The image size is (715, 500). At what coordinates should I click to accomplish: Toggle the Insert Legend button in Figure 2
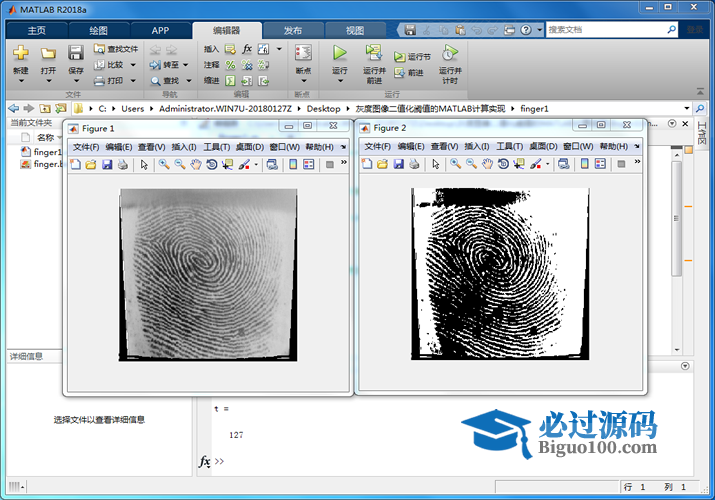tap(600, 164)
